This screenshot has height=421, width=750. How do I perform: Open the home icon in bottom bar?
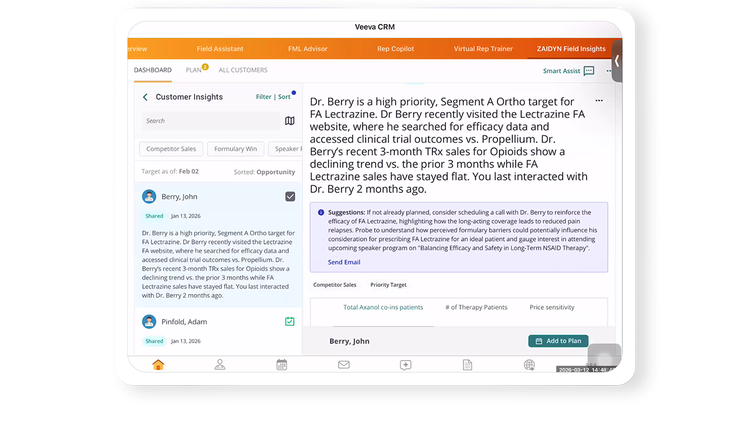coord(158,365)
